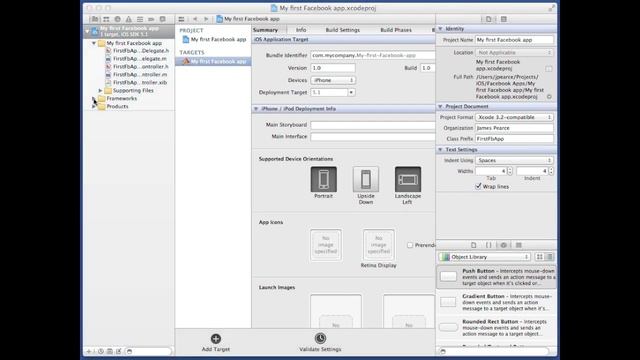Viewport: 640px width, 360px height.
Task: Show the Object library cube icon
Action: 504,245
